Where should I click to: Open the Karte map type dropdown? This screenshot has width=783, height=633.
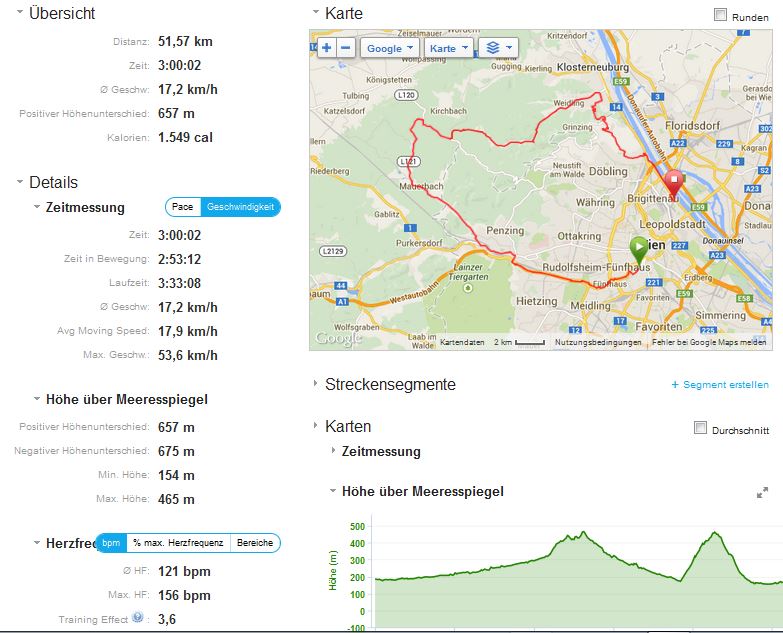[448, 48]
